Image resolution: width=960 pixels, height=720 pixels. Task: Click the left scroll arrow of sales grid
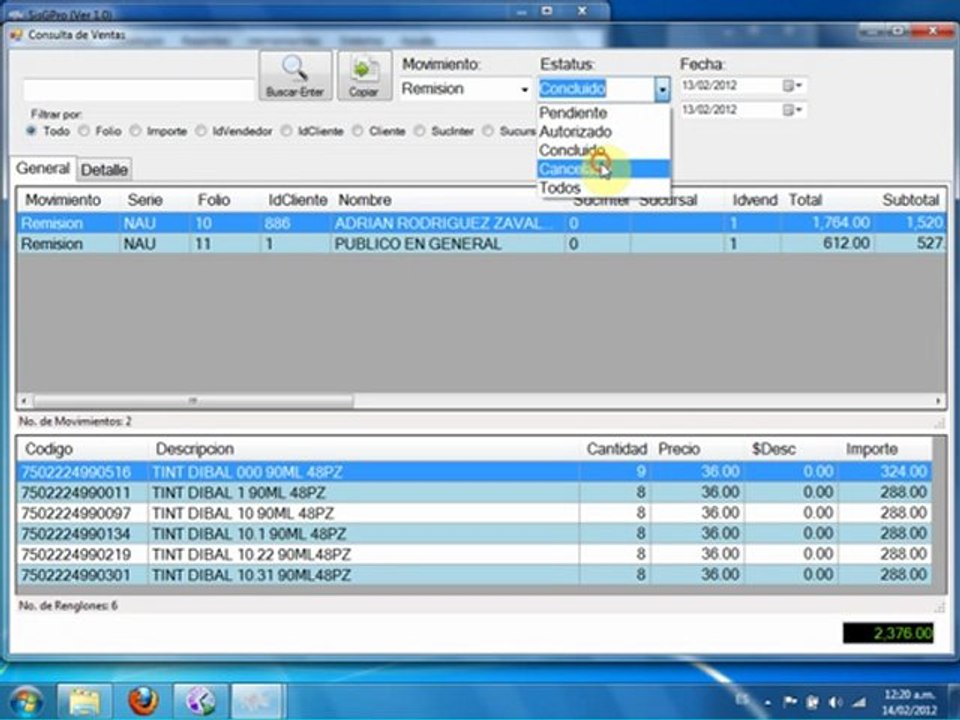pos(24,401)
